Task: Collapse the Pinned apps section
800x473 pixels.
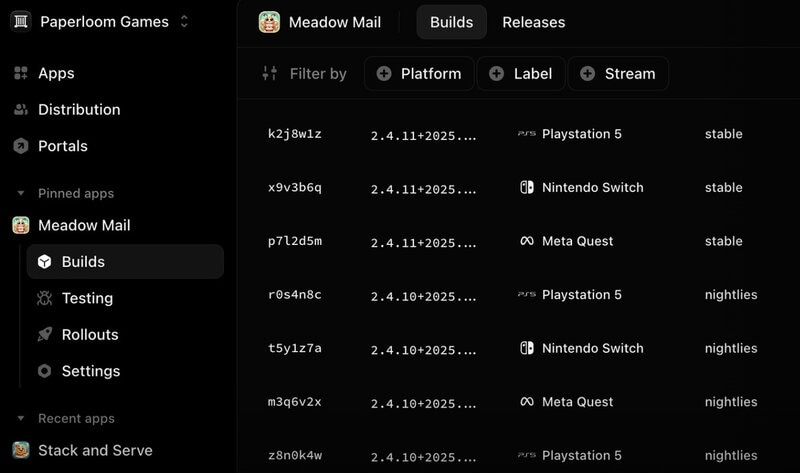Action: point(21,193)
